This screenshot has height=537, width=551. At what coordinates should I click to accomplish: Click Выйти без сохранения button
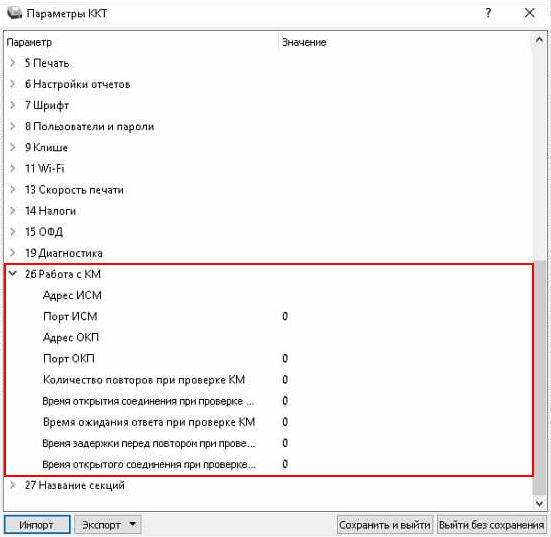click(491, 525)
